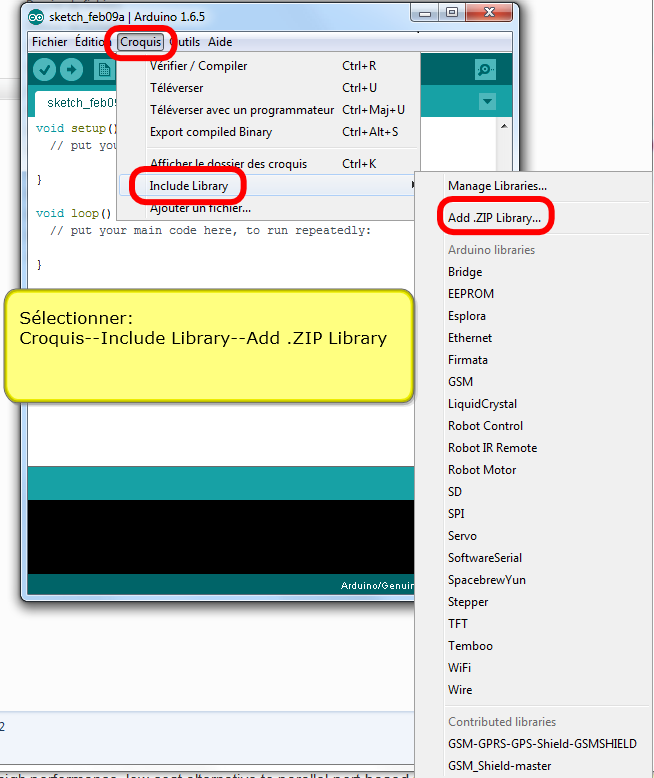Click the Upload arrow toolbar icon
The width and height of the screenshot is (654, 778).
tap(71, 69)
